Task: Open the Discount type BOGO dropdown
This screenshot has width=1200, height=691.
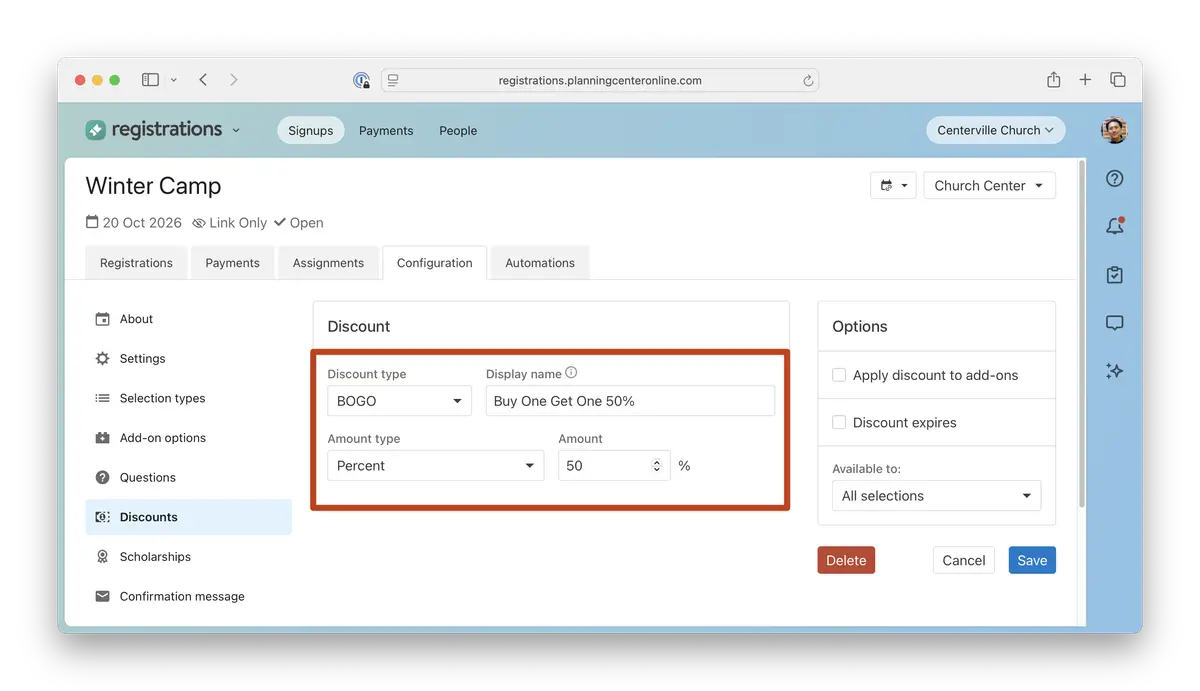Action: click(399, 401)
